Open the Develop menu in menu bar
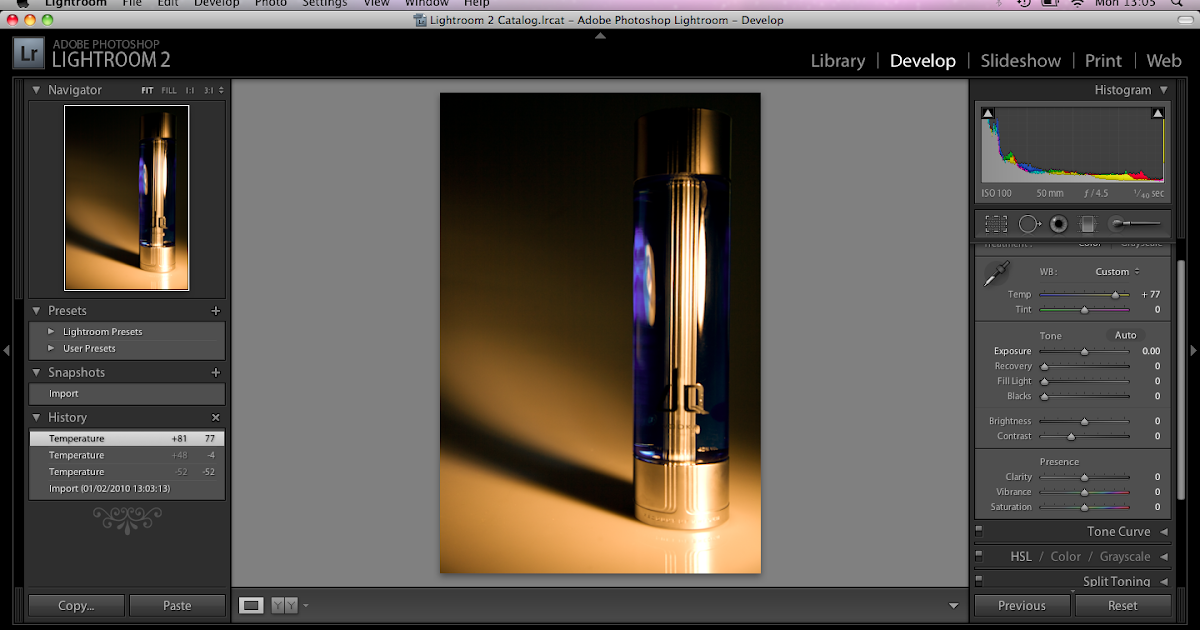This screenshot has width=1200, height=630. (x=217, y=3)
